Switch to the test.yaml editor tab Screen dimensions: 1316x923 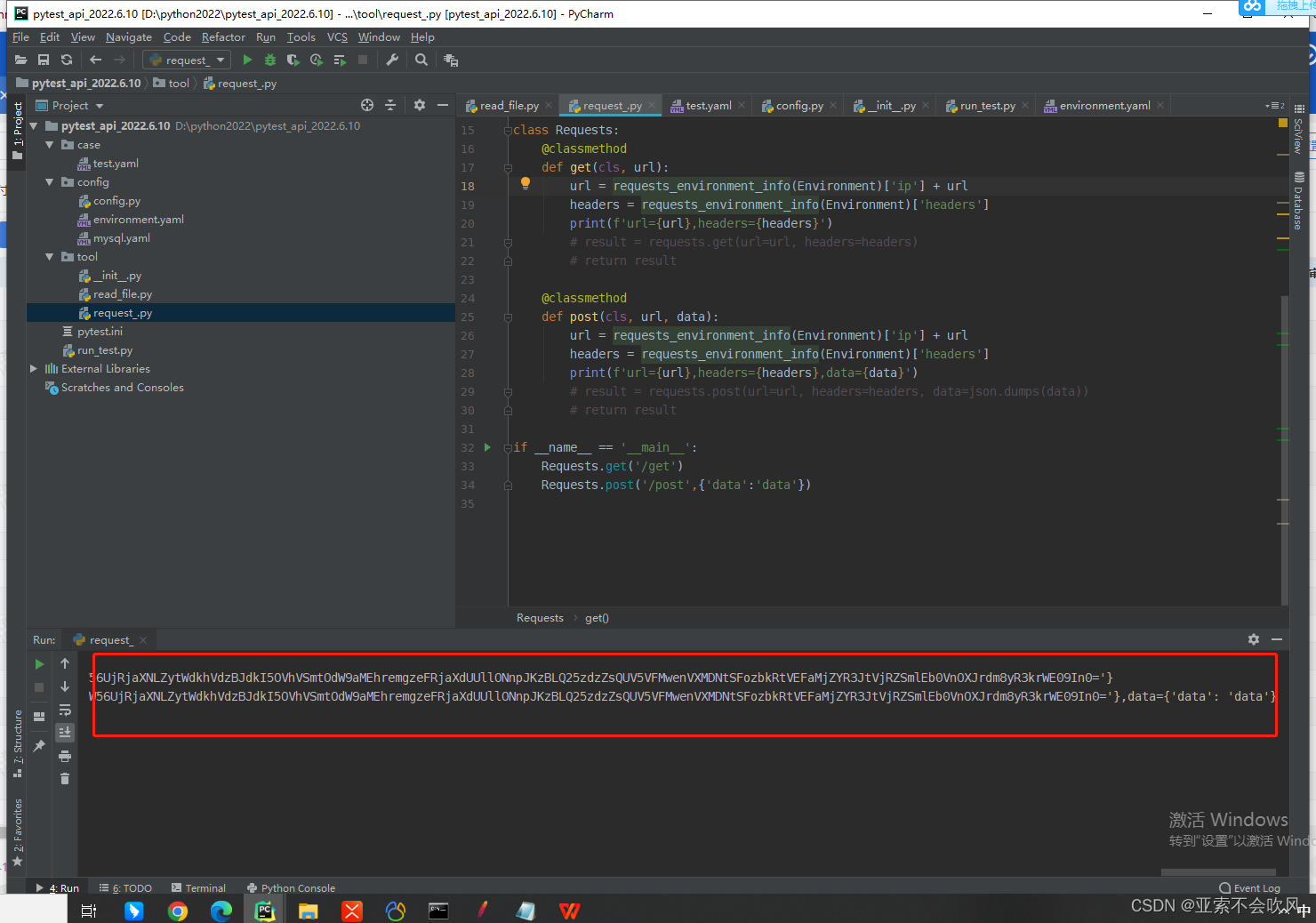708,105
